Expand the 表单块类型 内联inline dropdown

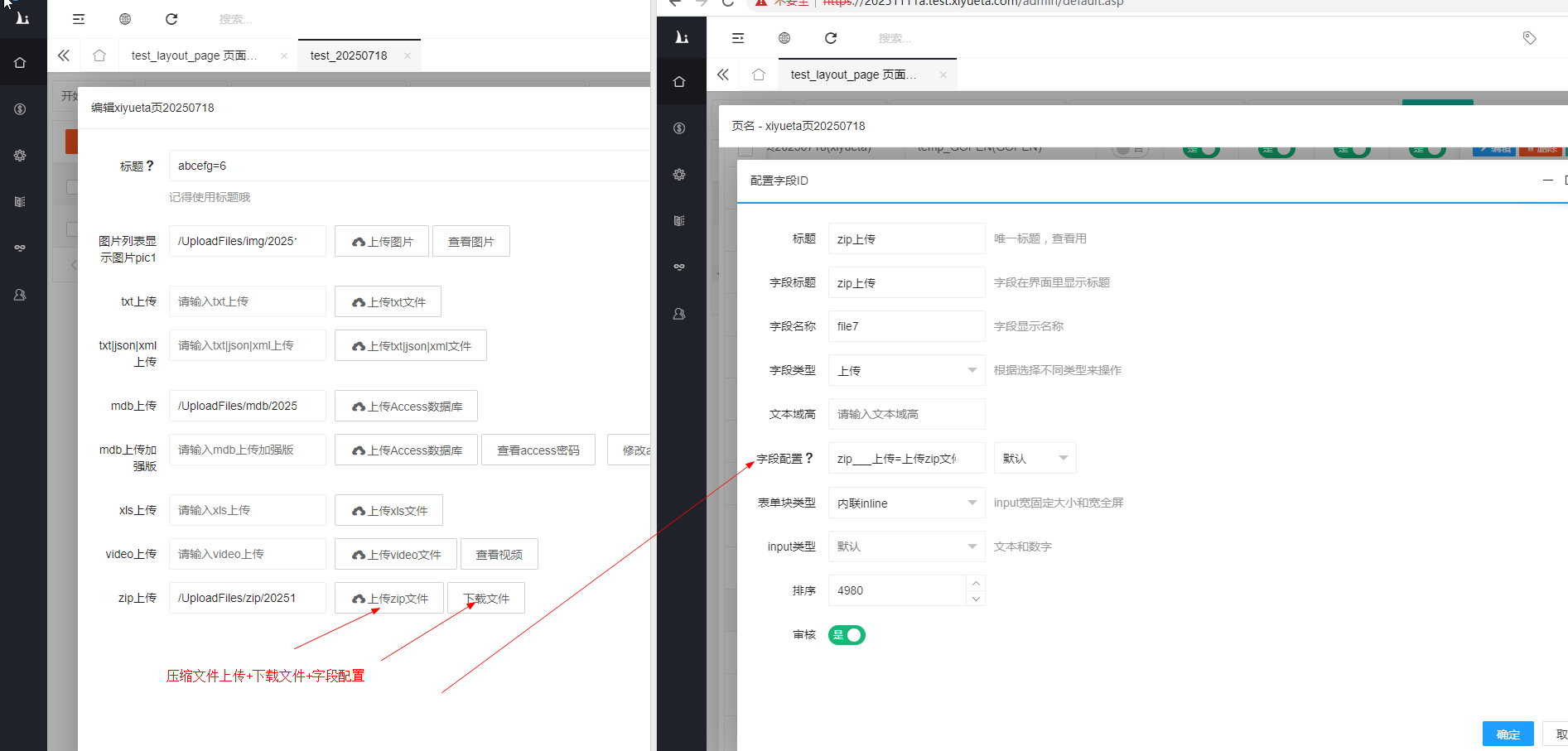[x=906, y=503]
